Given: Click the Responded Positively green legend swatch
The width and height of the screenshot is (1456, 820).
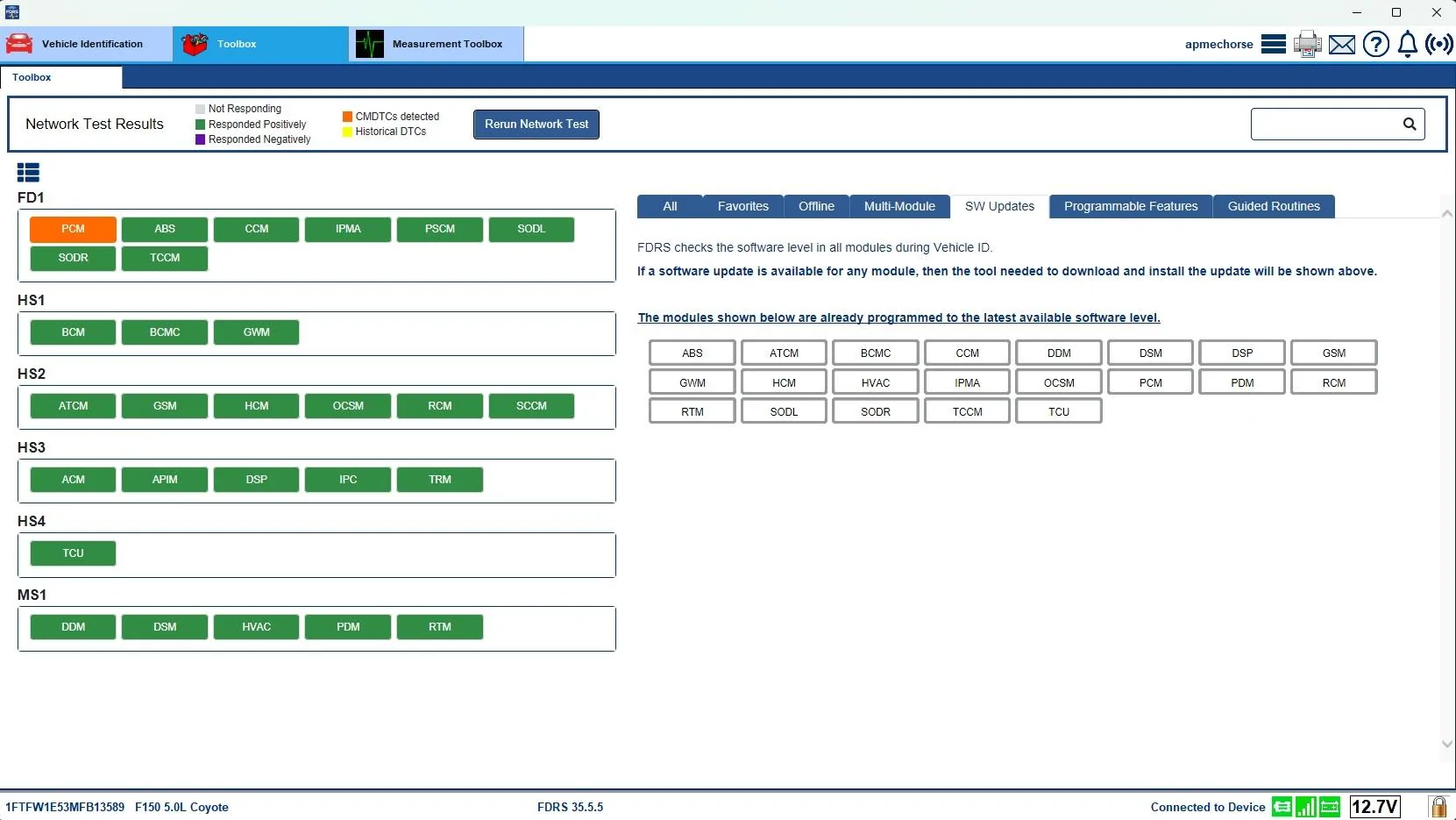Looking at the screenshot, I should point(200,125).
